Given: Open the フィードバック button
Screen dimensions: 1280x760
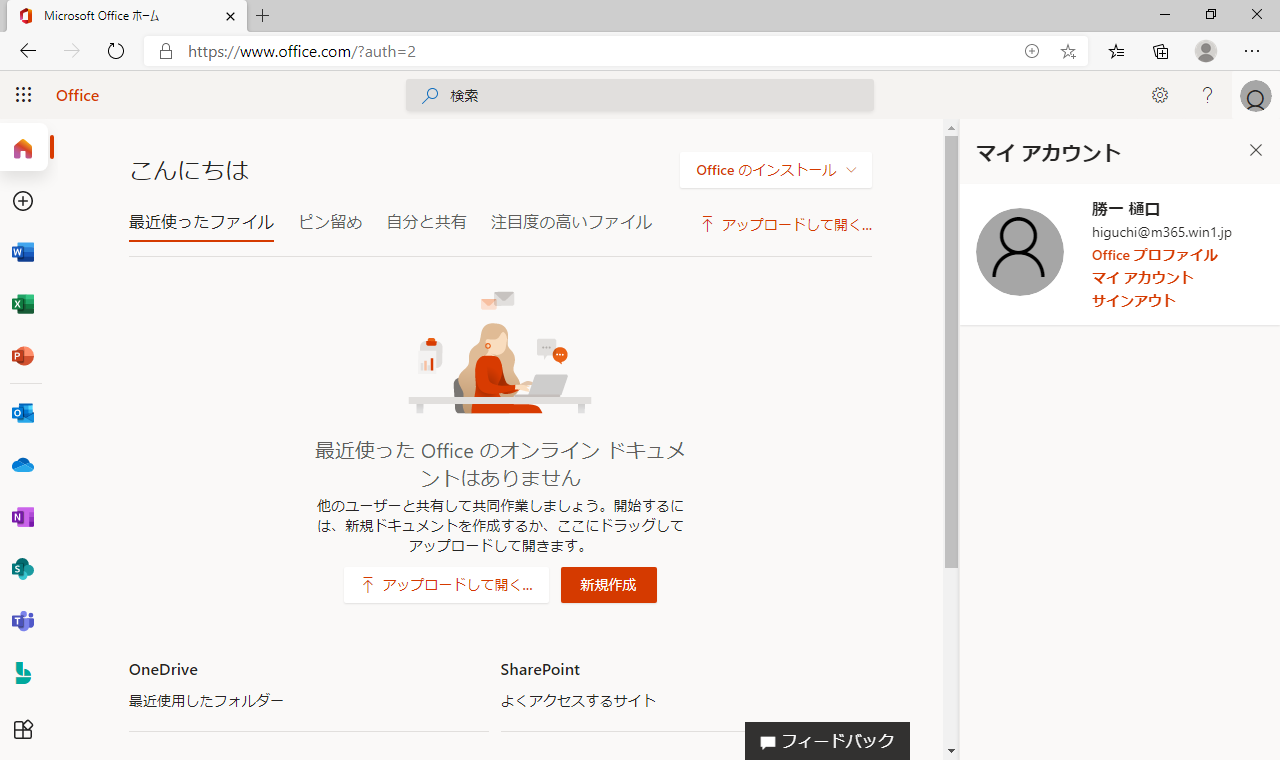Looking at the screenshot, I should click(827, 741).
